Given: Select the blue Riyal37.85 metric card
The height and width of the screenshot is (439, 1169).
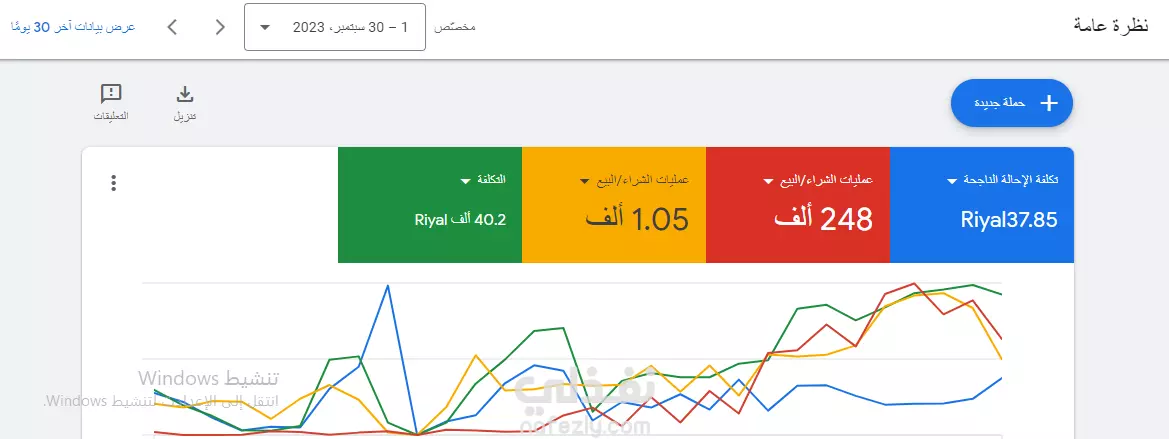Looking at the screenshot, I should (982, 205).
